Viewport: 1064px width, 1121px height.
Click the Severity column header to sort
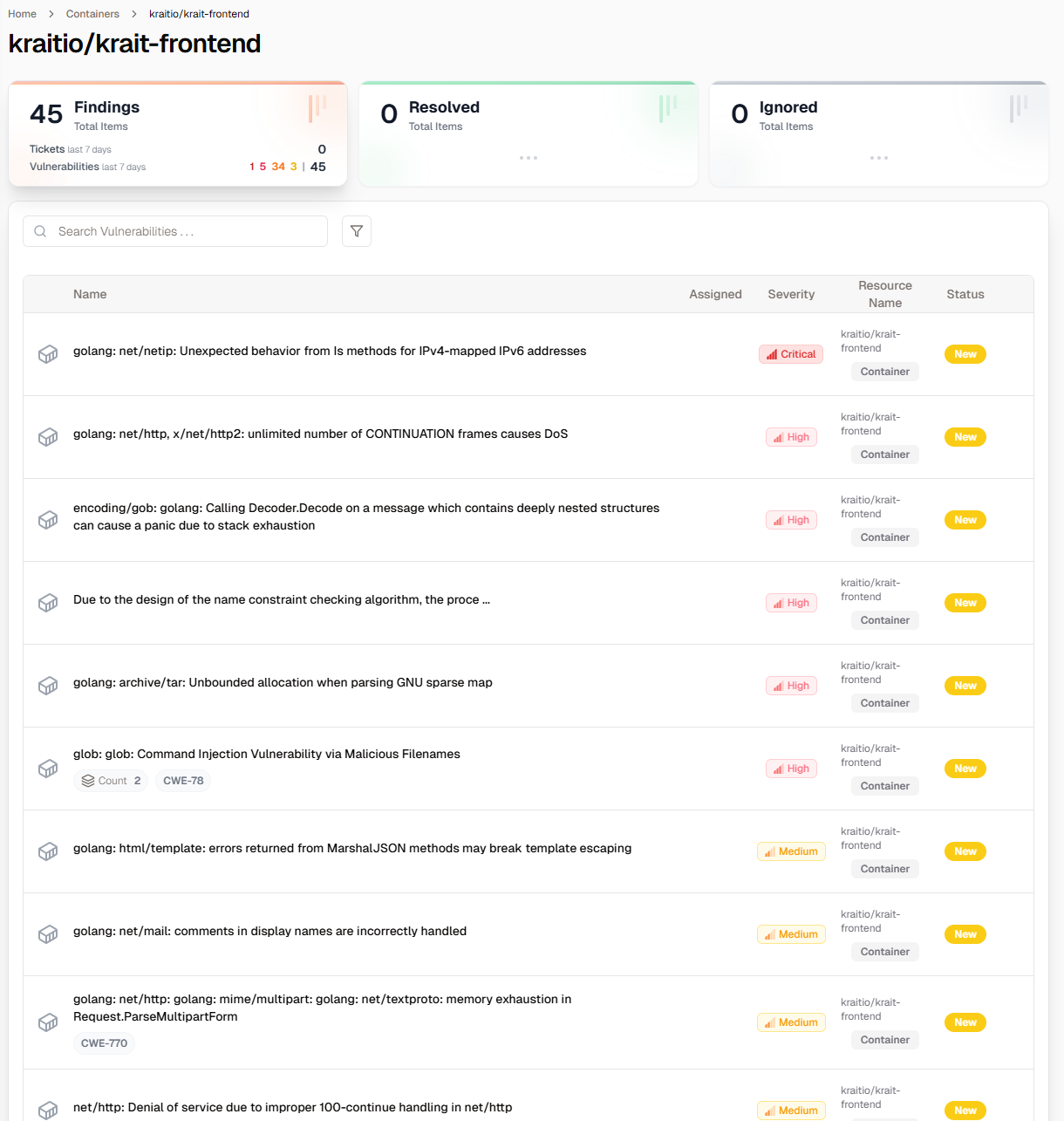(790, 294)
